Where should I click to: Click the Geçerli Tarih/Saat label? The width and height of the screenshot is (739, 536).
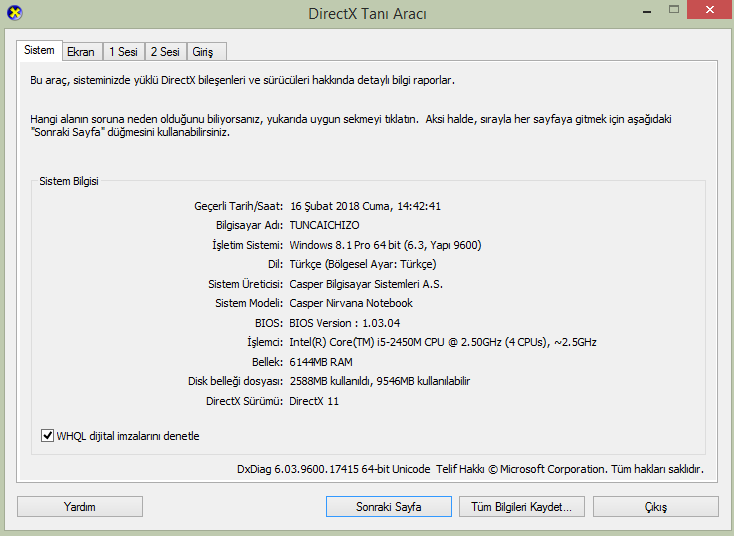click(238, 206)
